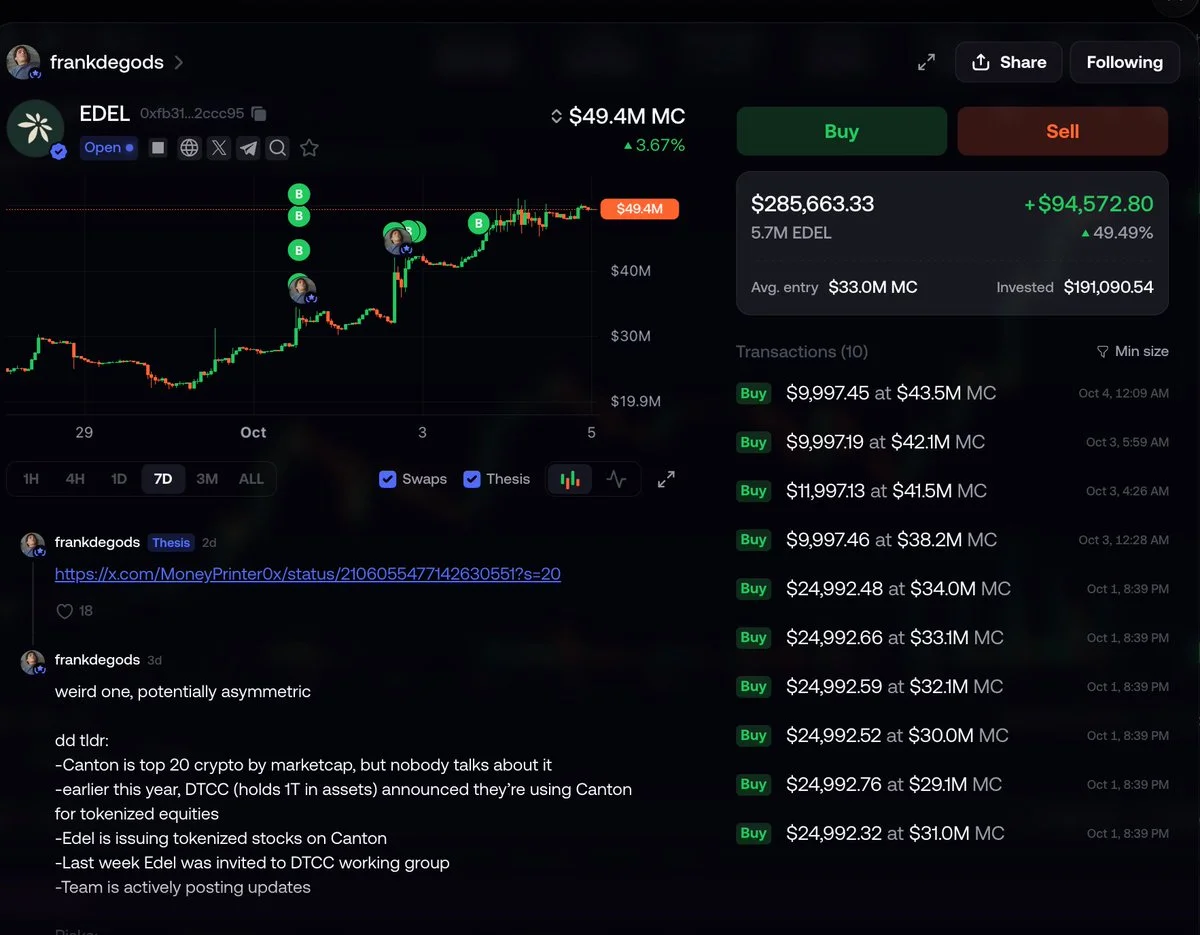The width and height of the screenshot is (1200, 935).
Task: Select the 1D timeframe
Action: coord(119,479)
